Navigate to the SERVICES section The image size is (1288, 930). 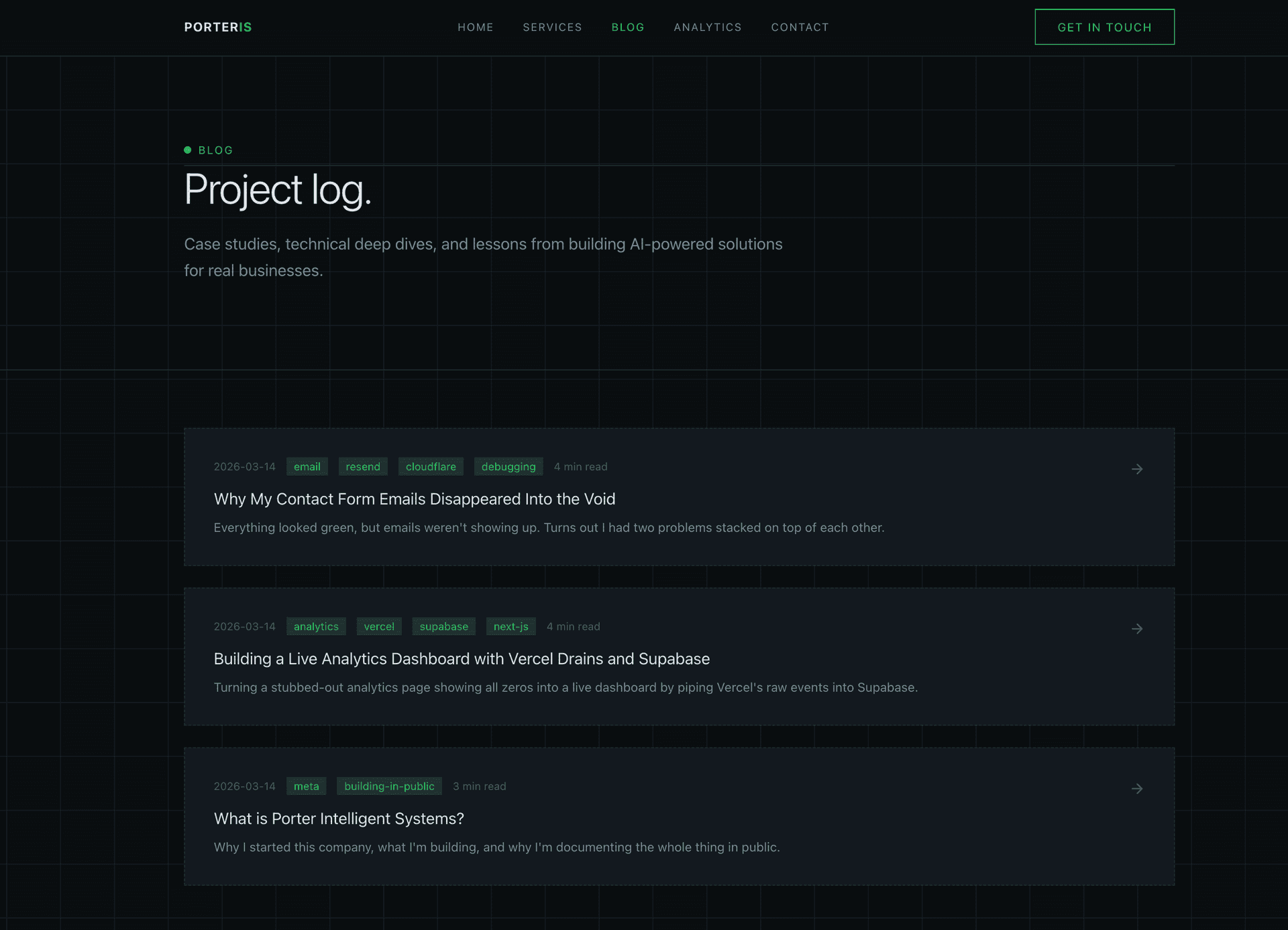point(552,27)
